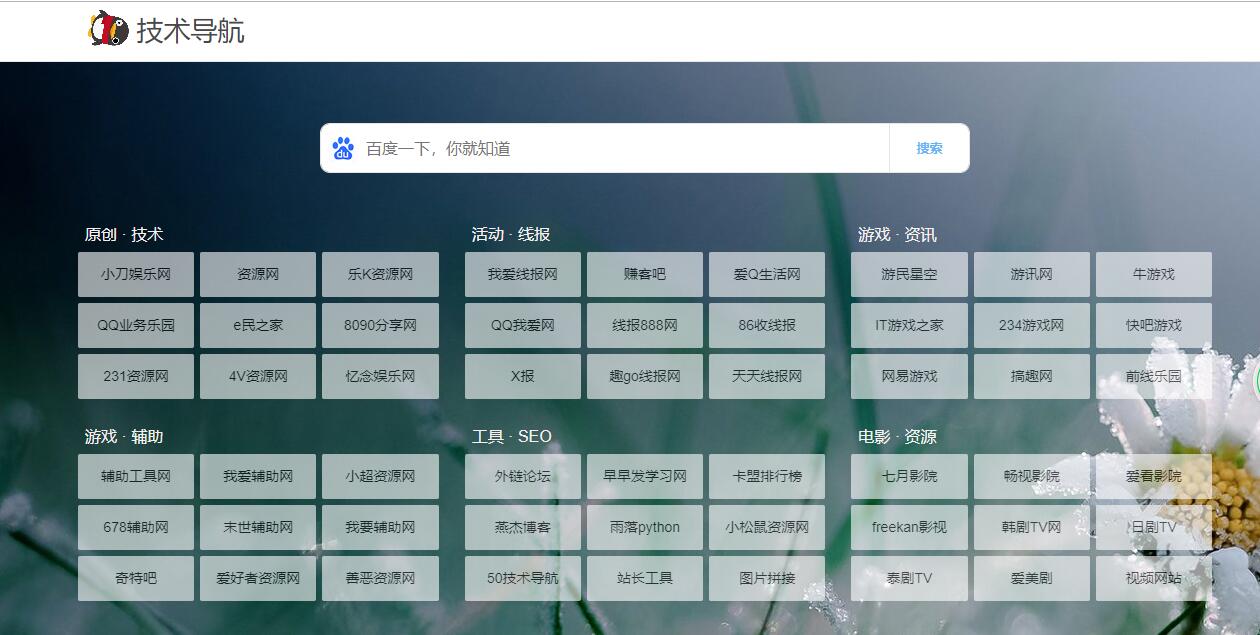Open the 8090分享网 tile

point(380,325)
